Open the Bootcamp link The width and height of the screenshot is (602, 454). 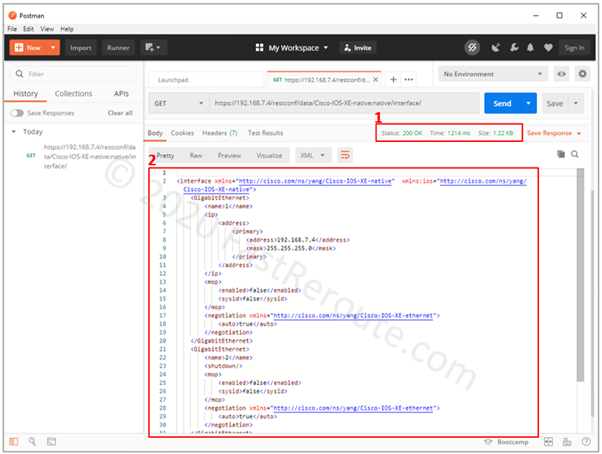pyautogui.click(x=506, y=442)
